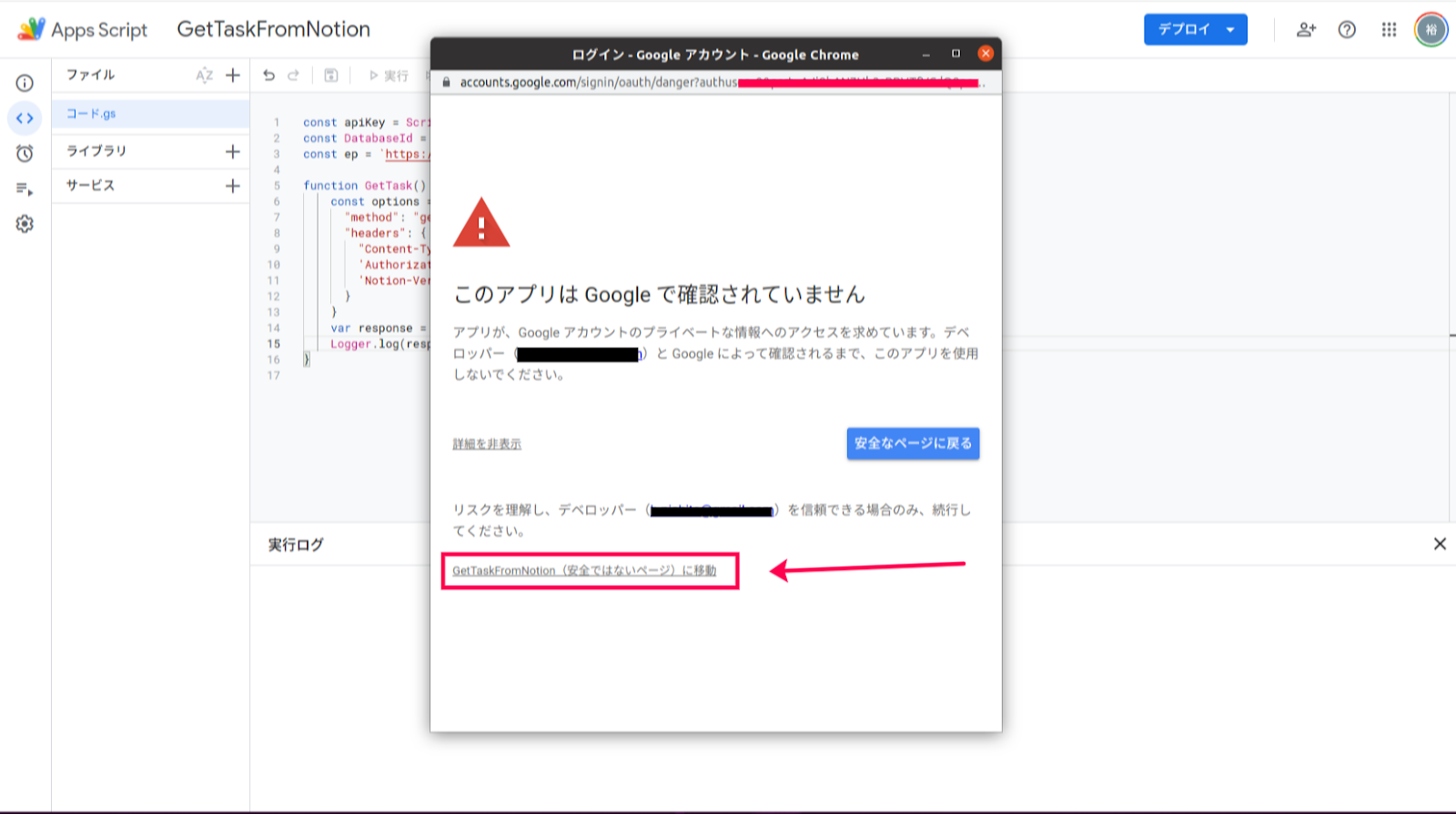Click GetTaskFromNotion（安全ではないページ）に移動 link

[x=584, y=571]
